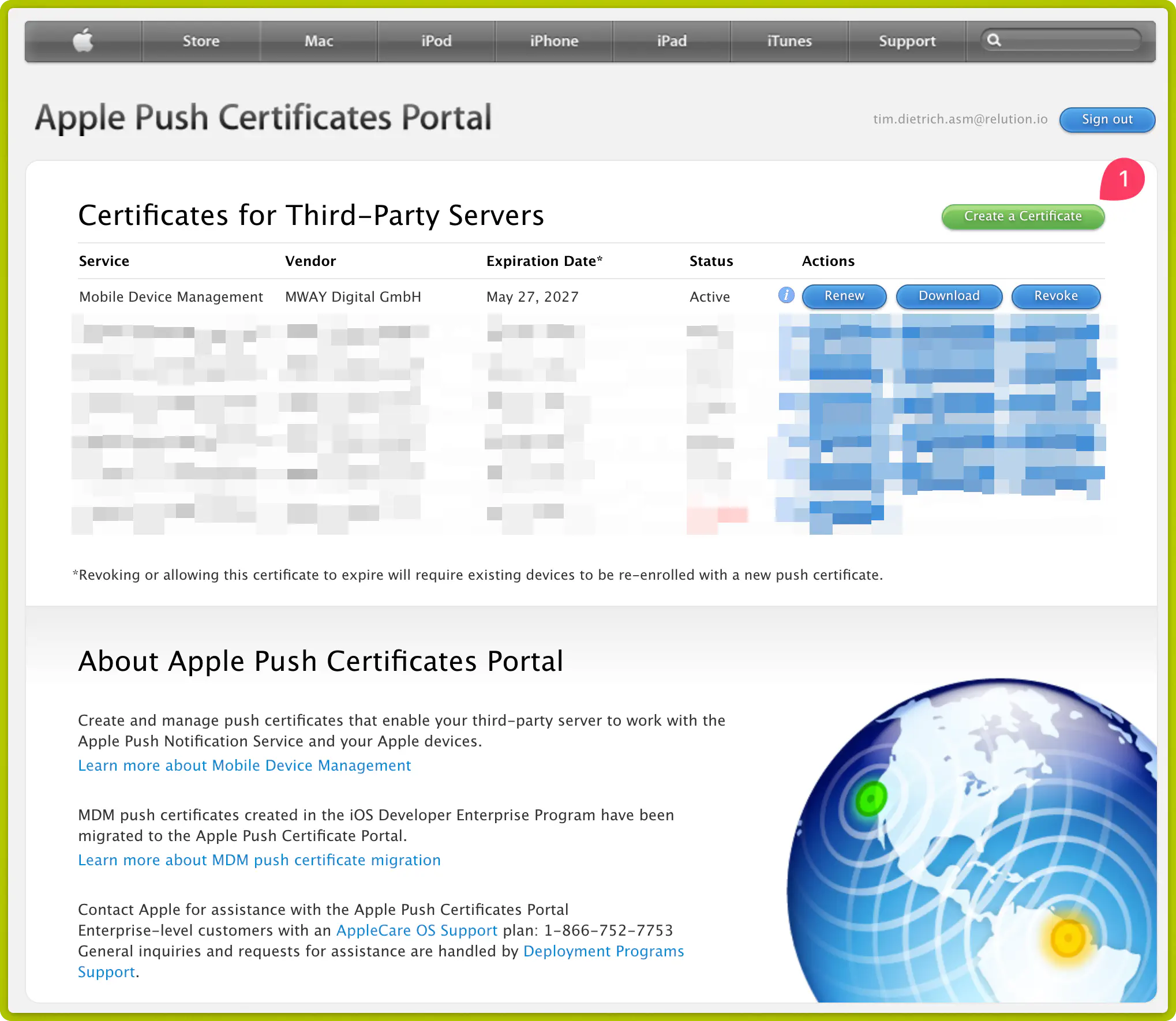This screenshot has width=1176, height=1021.
Task: Click the account email tim.dietrich.asm@relution.io
Action: (x=960, y=119)
